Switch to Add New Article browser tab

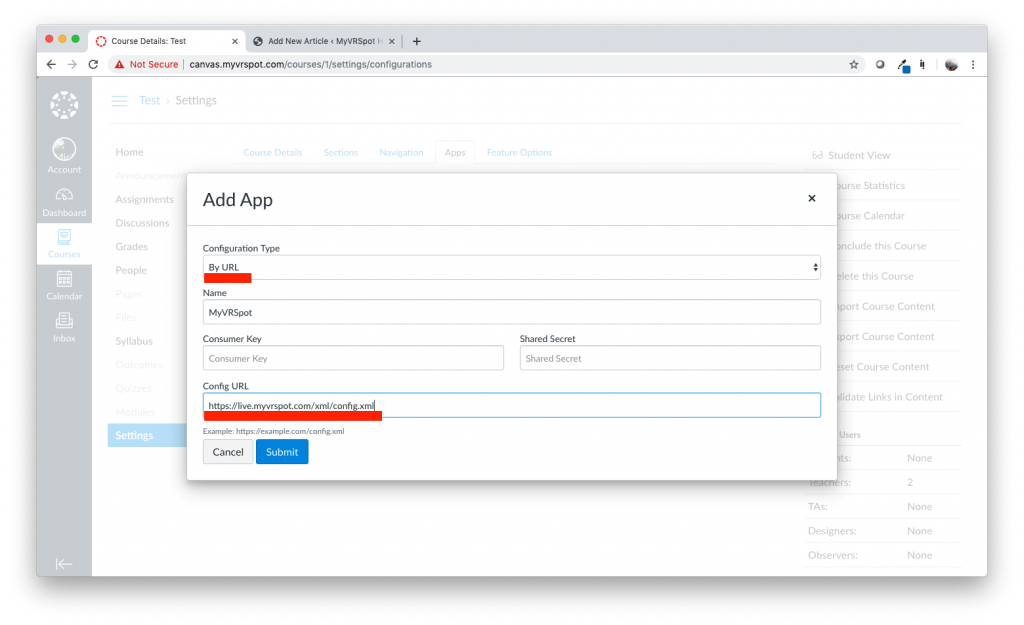pos(322,41)
